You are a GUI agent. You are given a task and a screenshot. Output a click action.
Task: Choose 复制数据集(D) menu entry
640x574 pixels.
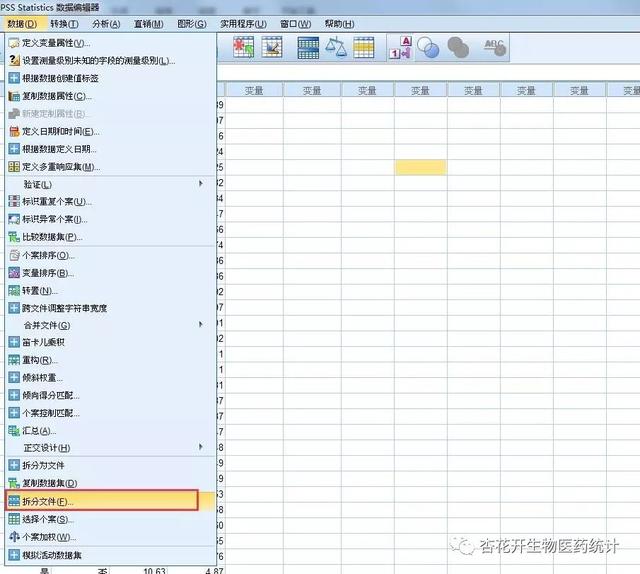110,483
